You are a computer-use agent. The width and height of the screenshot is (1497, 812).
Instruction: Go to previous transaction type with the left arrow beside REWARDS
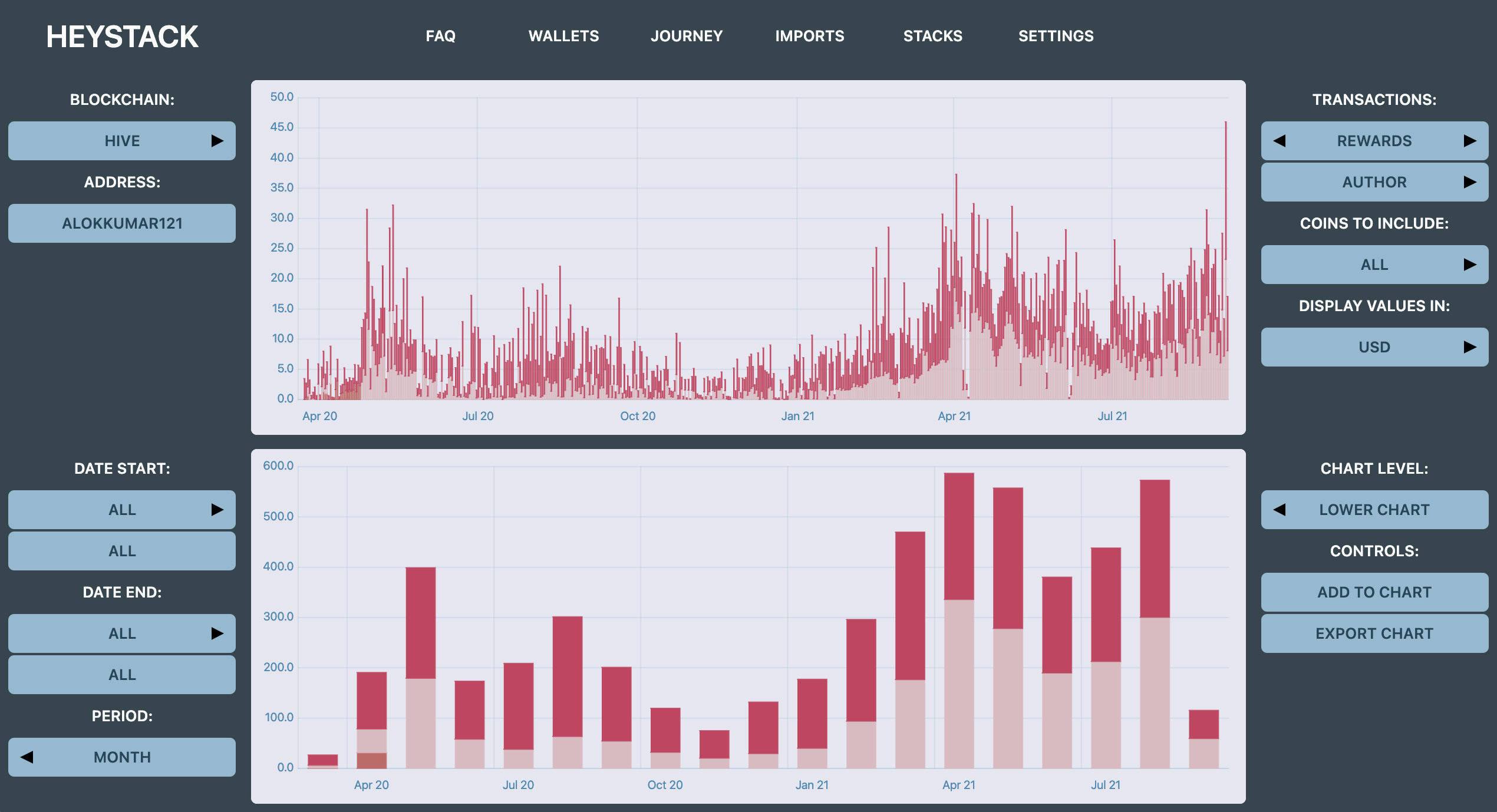(1279, 141)
